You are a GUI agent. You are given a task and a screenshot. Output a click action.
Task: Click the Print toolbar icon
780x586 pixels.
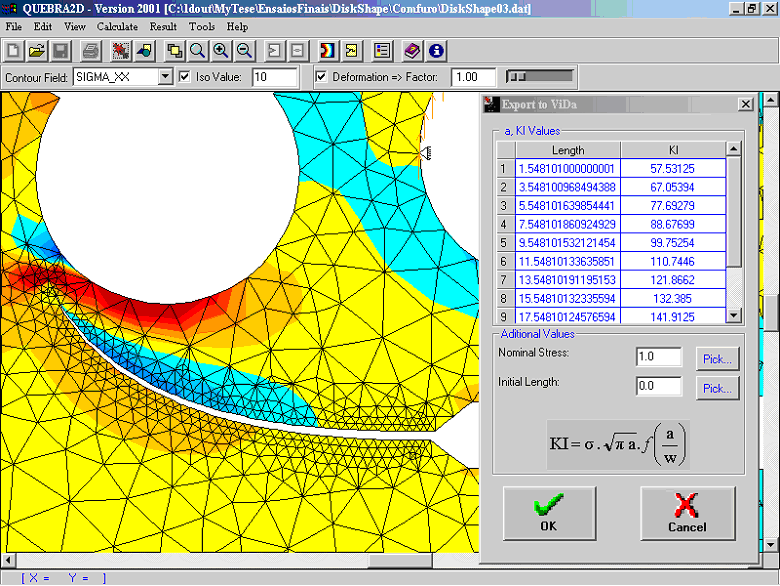pos(91,50)
